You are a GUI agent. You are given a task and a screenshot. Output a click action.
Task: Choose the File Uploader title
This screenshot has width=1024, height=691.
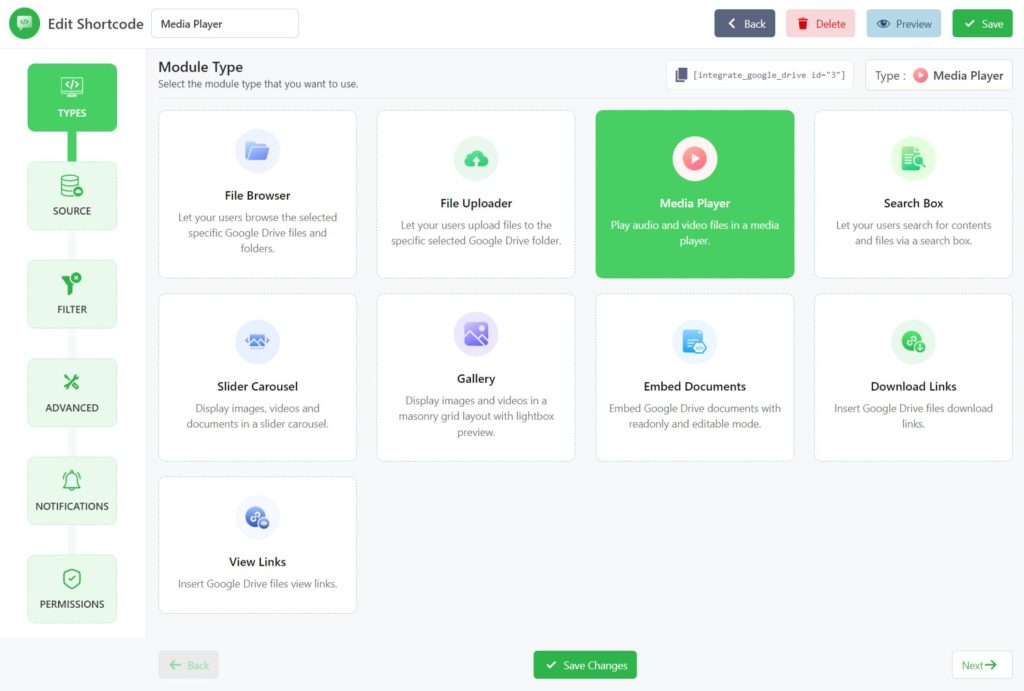click(x=476, y=203)
